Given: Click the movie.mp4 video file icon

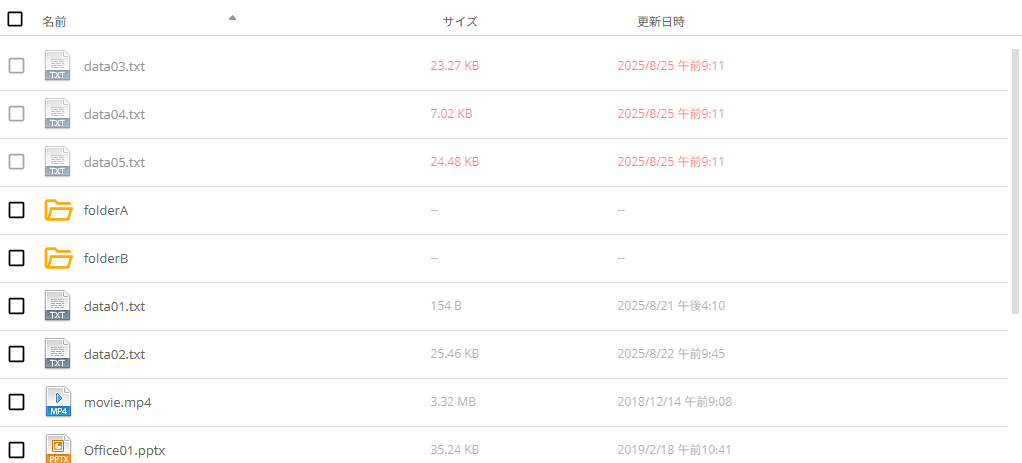Looking at the screenshot, I should pos(58,402).
